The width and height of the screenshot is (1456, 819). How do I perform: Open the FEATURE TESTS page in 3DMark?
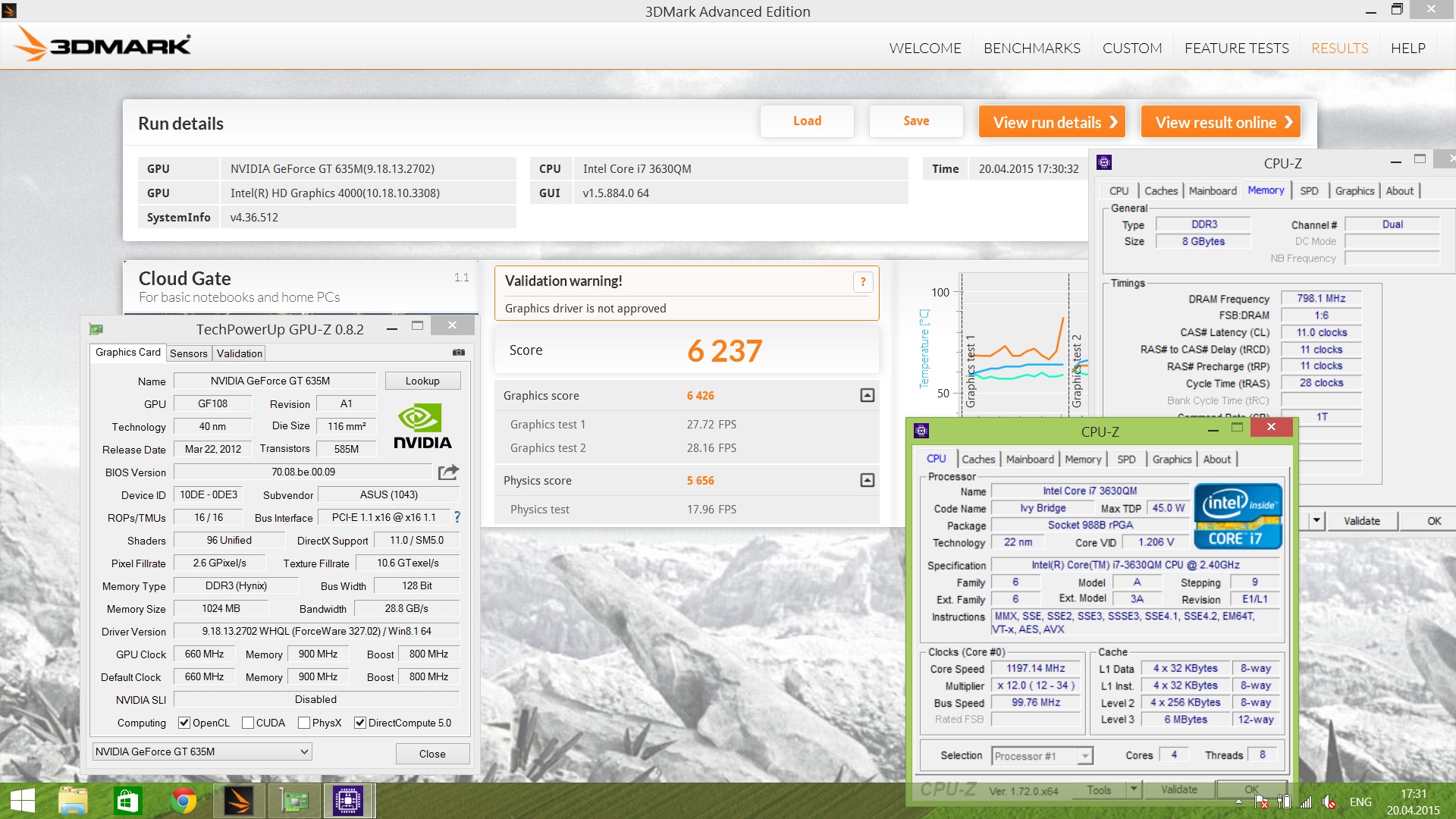(1236, 48)
